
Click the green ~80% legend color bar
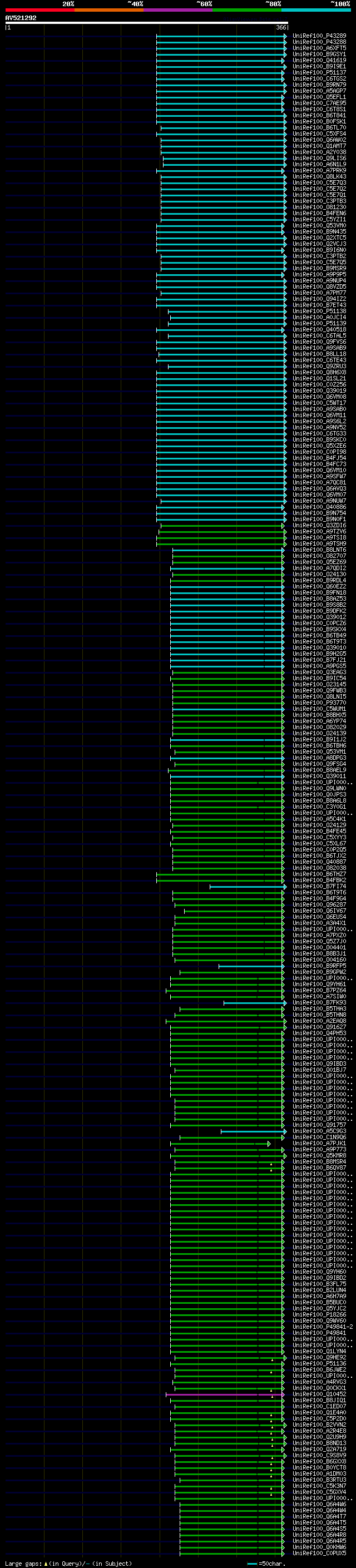coord(247,10)
